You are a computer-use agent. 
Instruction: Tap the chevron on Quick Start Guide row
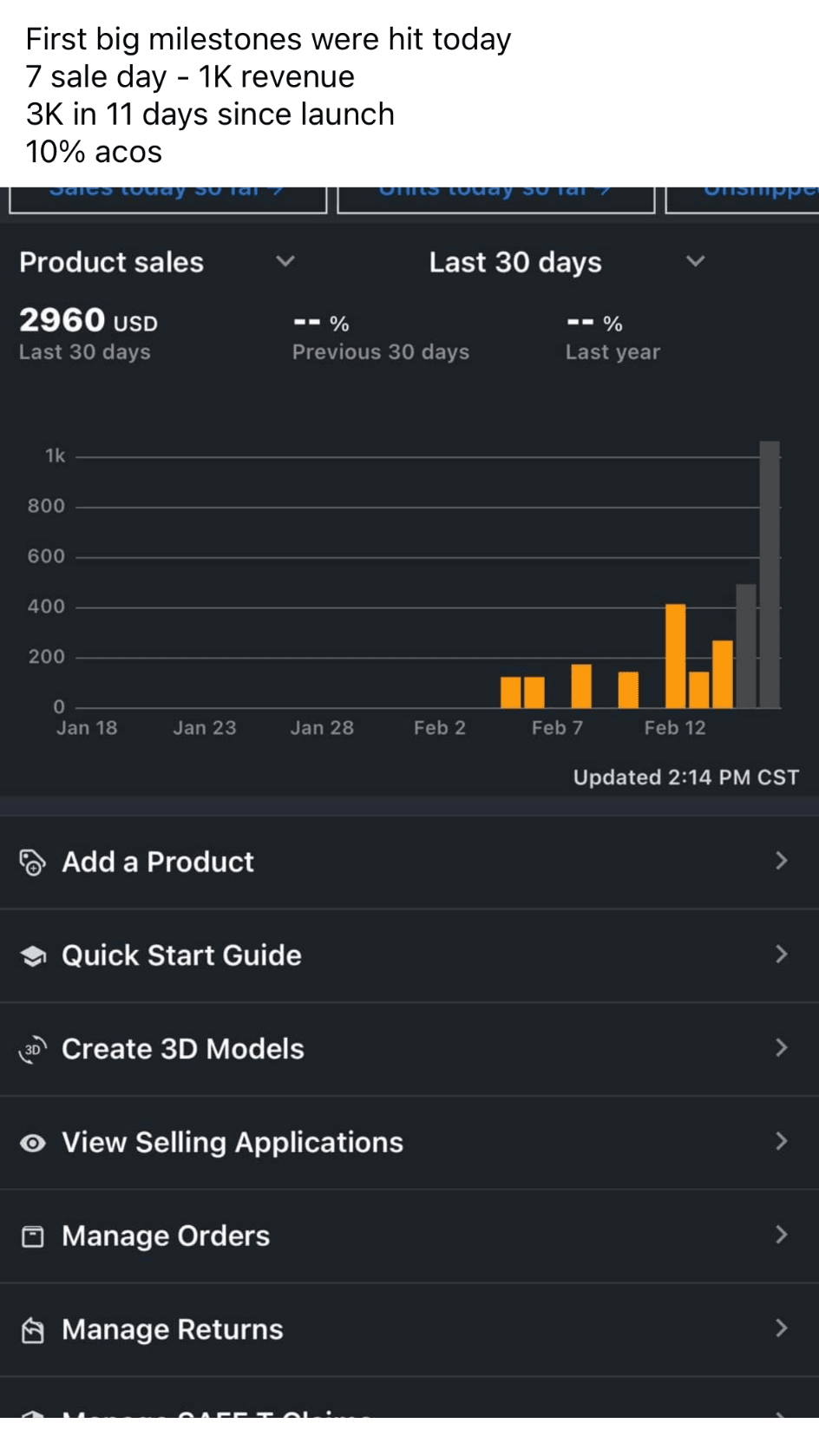coord(781,954)
